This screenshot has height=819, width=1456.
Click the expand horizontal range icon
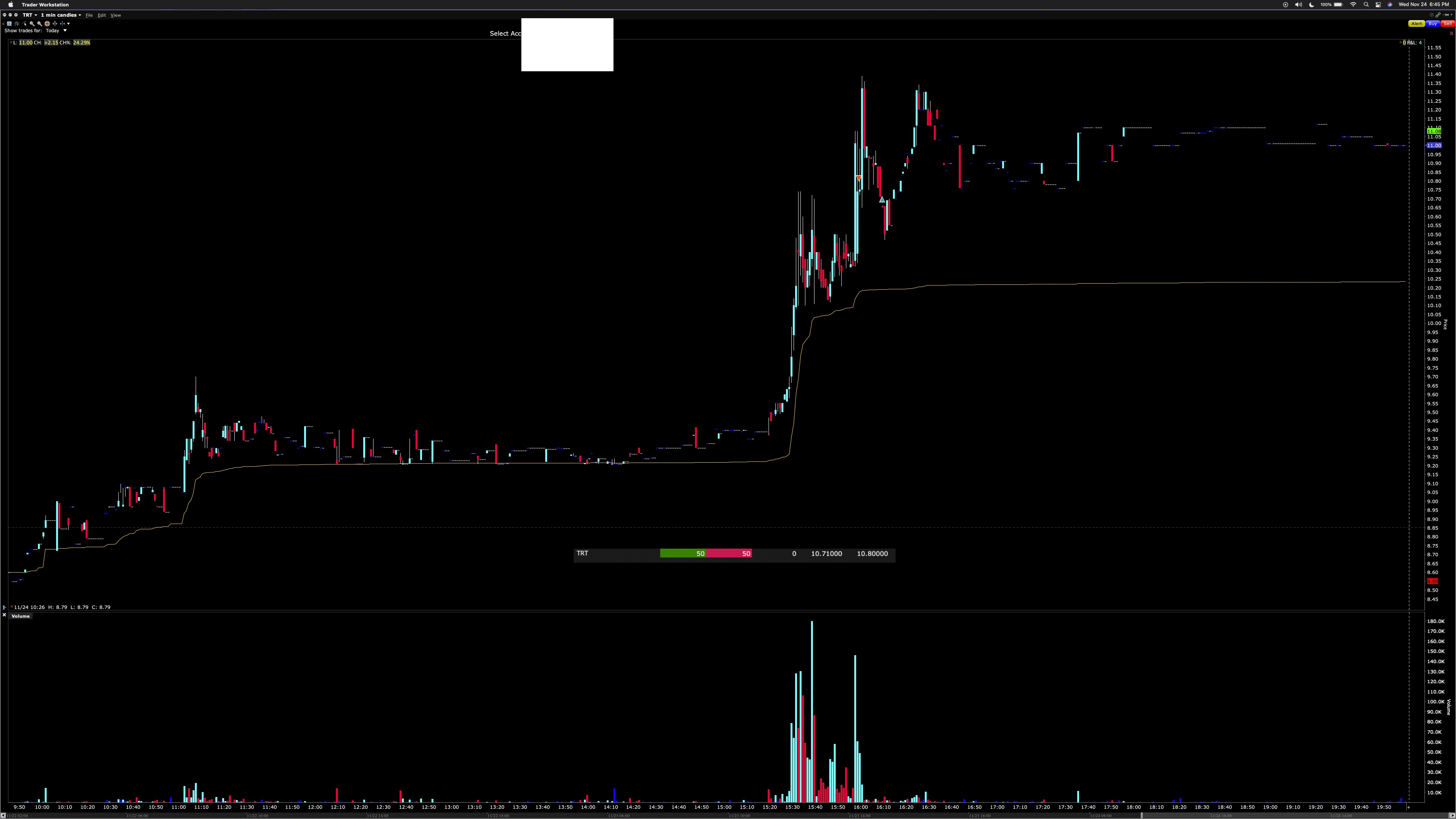(55, 24)
